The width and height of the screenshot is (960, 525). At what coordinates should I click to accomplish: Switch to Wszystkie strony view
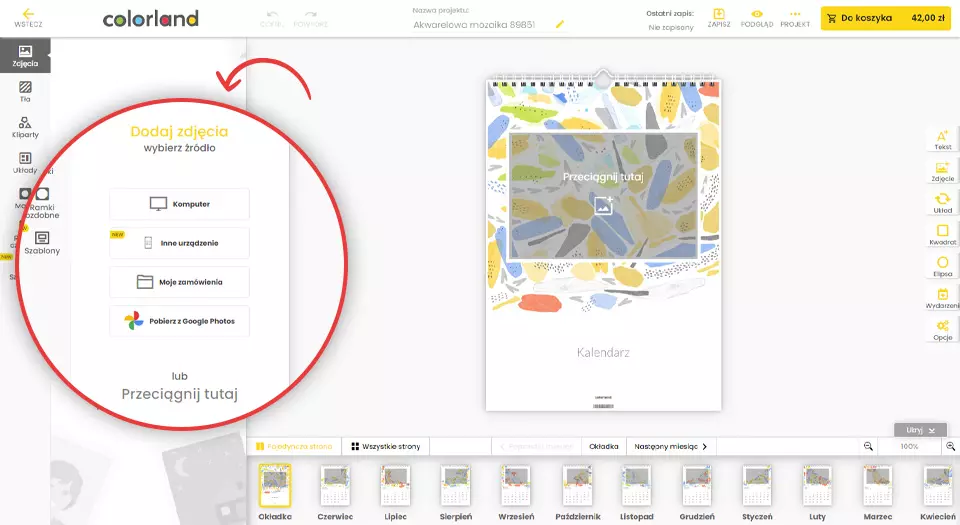385,446
